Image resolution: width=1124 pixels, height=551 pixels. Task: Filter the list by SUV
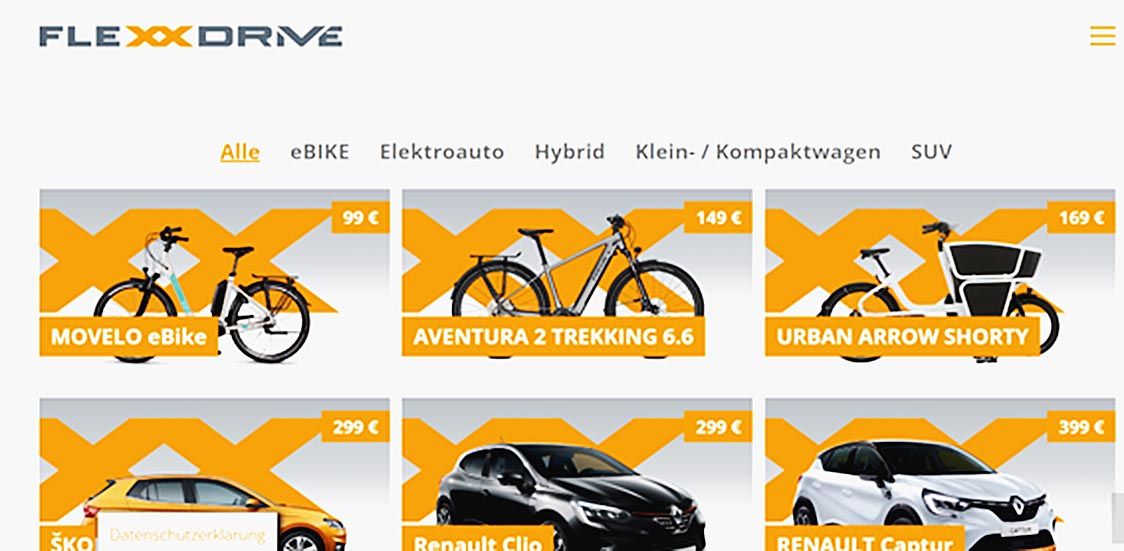coord(931,152)
